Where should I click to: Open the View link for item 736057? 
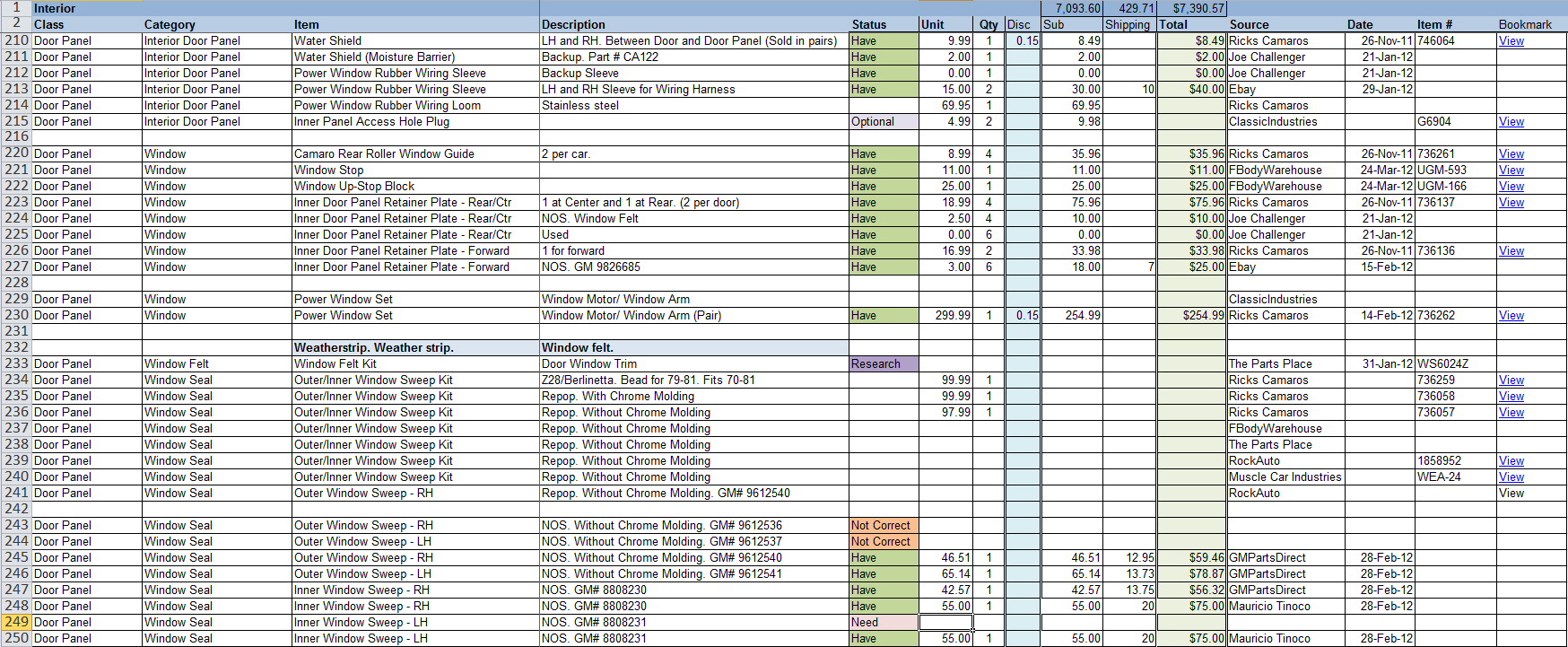(x=1511, y=412)
